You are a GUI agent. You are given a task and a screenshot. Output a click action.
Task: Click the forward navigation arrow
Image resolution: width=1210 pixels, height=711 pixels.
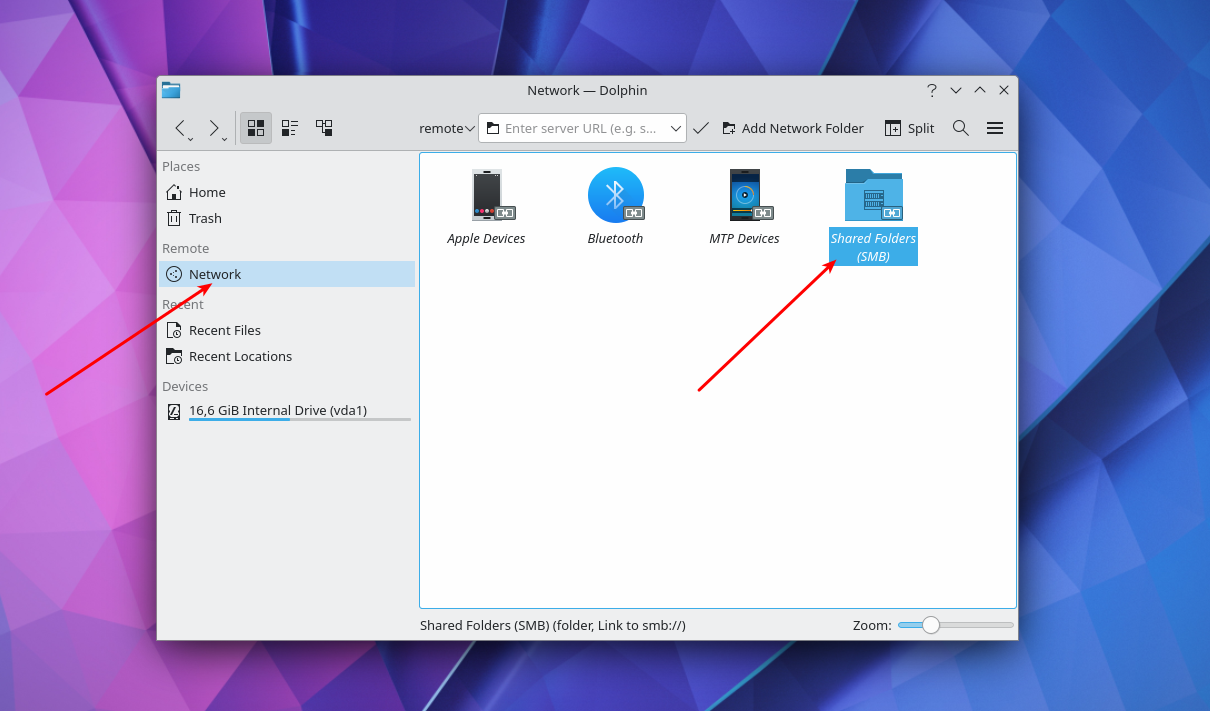[213, 128]
